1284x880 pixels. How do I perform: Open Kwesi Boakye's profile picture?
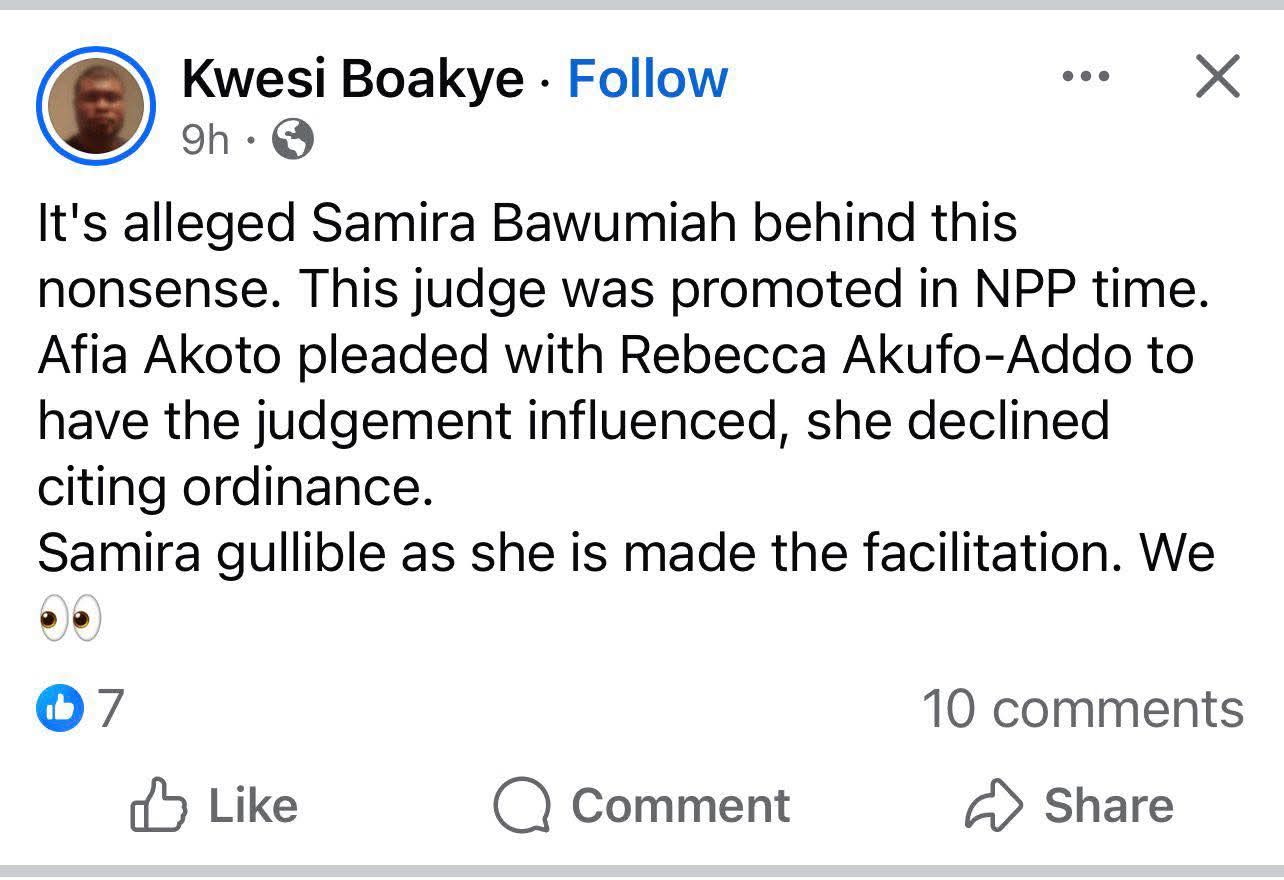(x=96, y=105)
